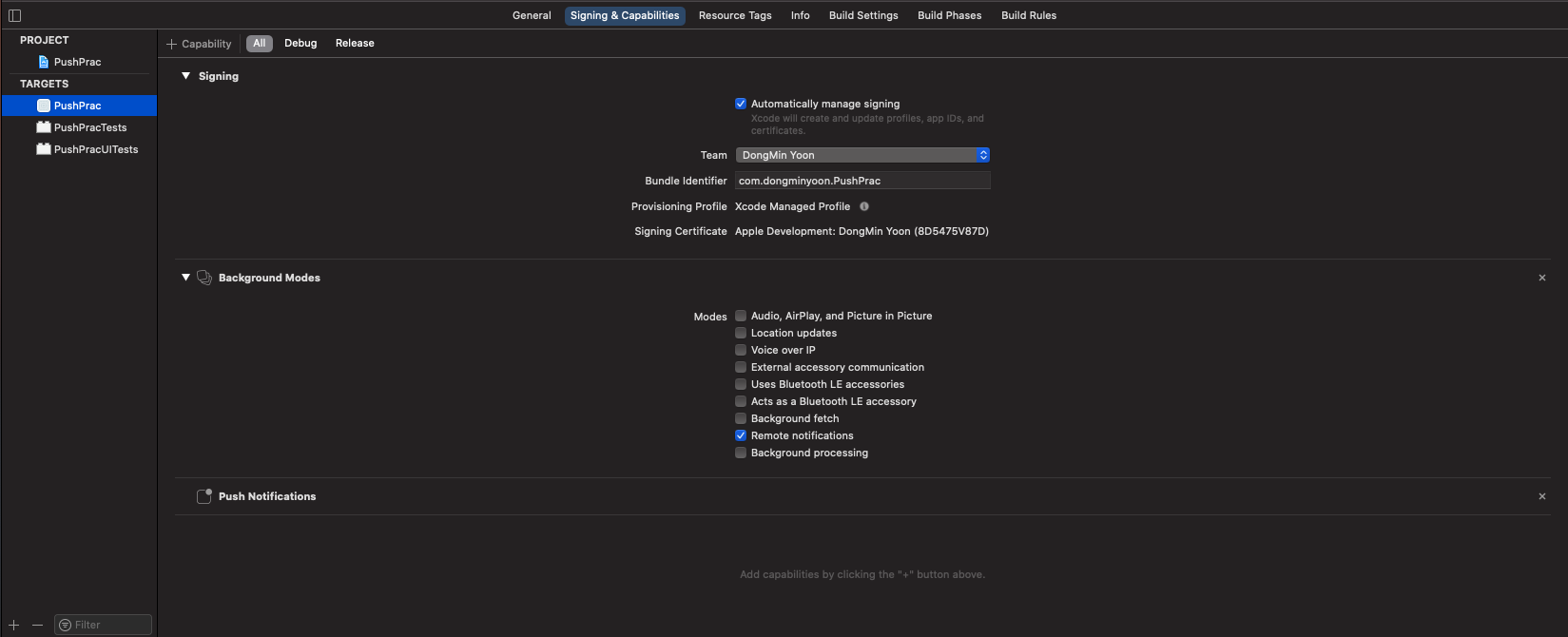Click the Background Modes section title

pos(269,278)
